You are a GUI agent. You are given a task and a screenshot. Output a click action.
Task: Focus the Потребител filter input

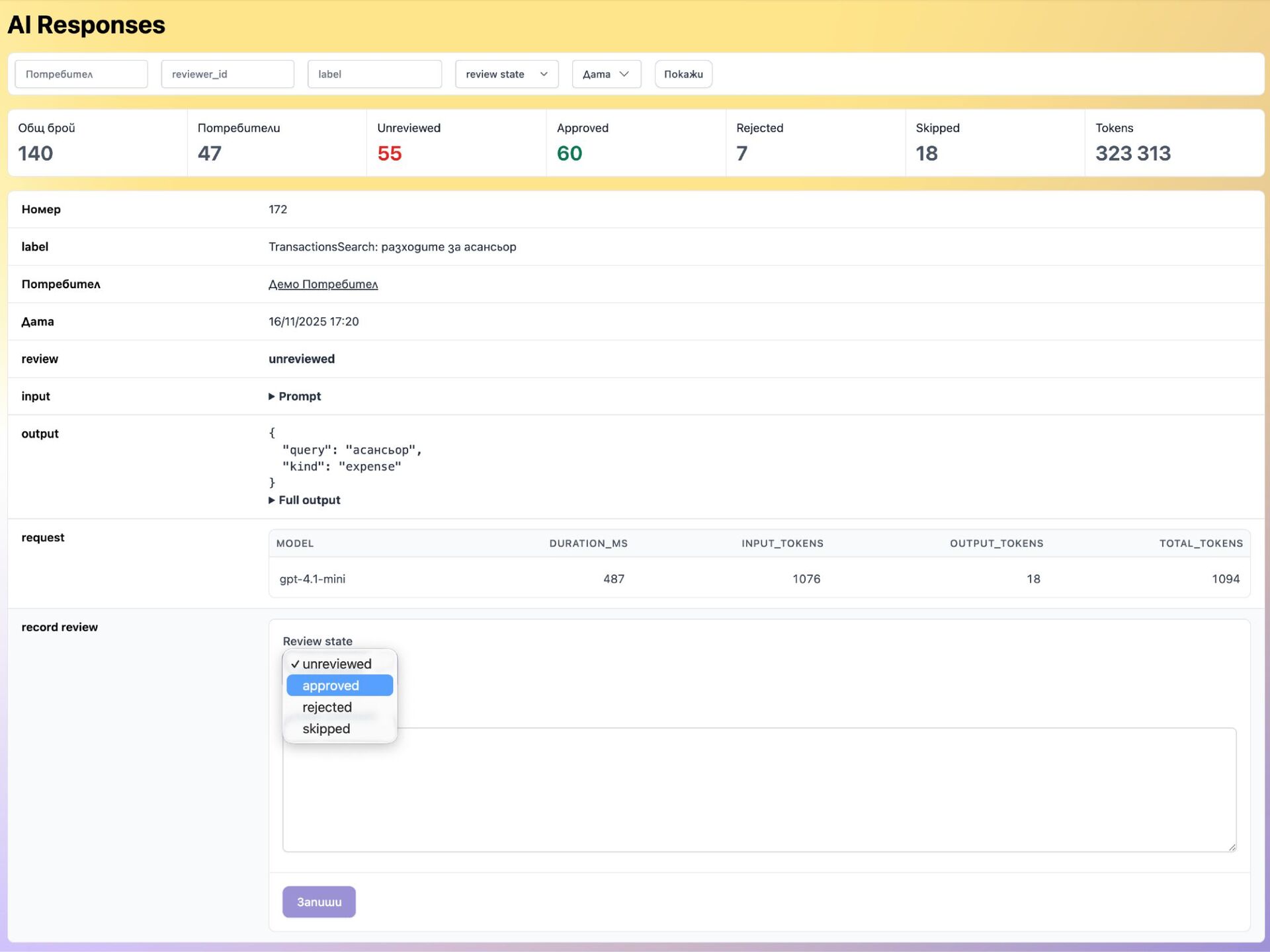click(81, 74)
